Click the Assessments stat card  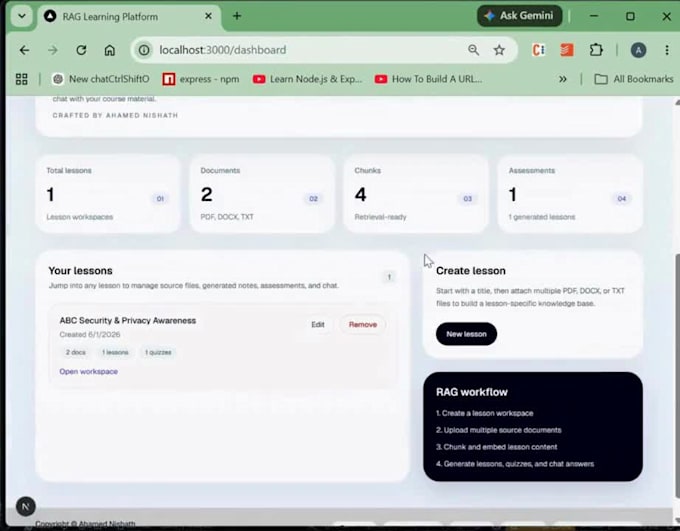(x=570, y=193)
